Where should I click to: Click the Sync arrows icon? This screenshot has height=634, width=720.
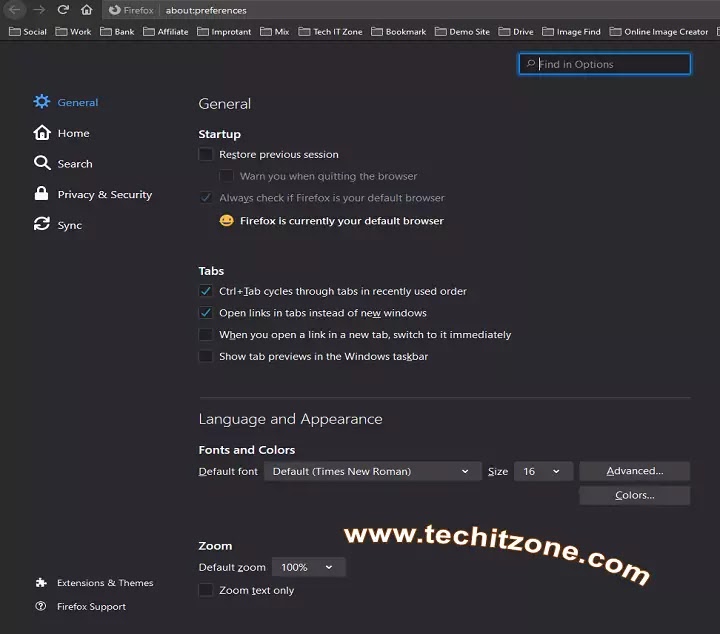(42, 224)
